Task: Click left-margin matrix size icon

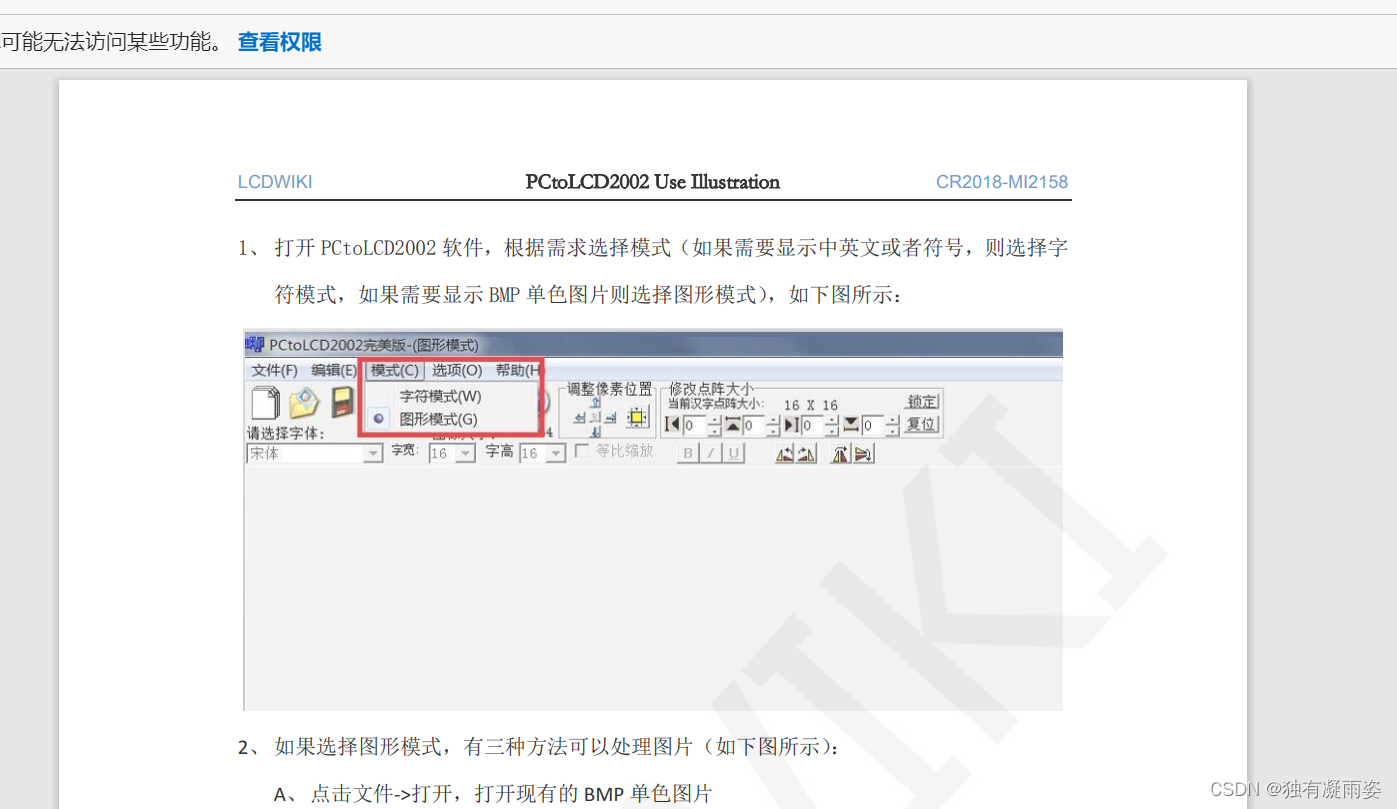Action: coord(672,424)
